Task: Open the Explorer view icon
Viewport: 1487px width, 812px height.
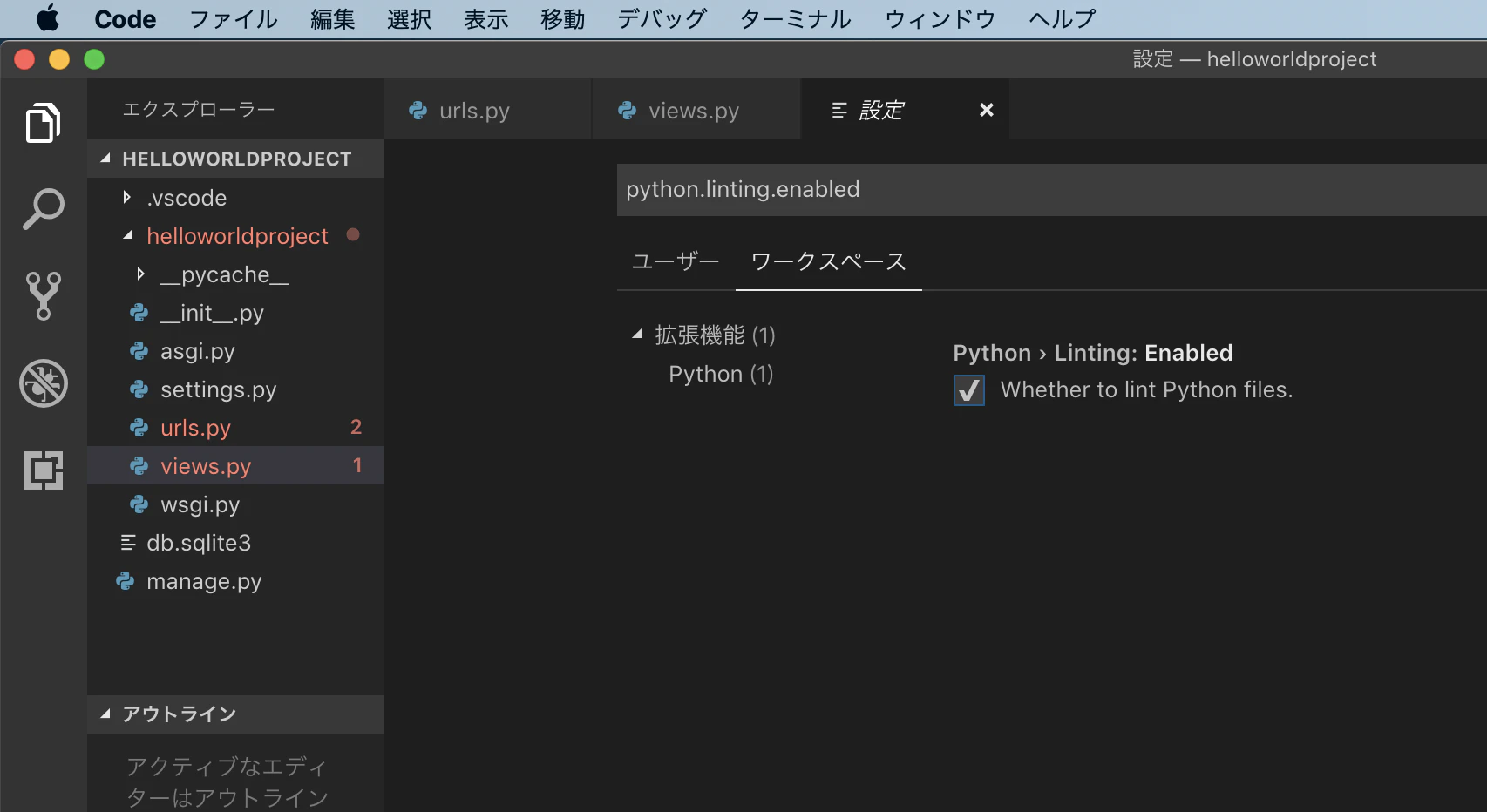Action: (44, 123)
